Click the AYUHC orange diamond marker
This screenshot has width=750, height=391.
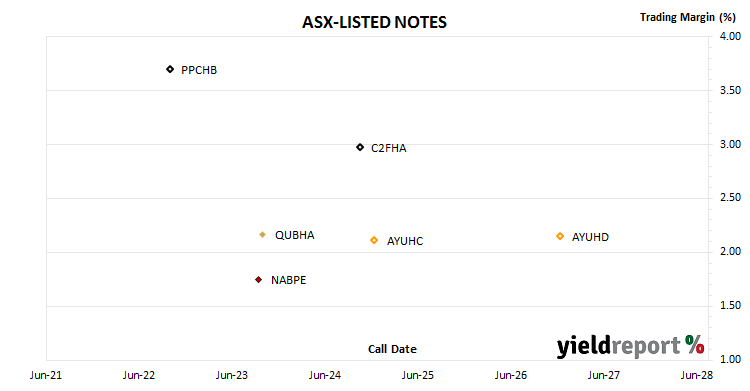374,240
